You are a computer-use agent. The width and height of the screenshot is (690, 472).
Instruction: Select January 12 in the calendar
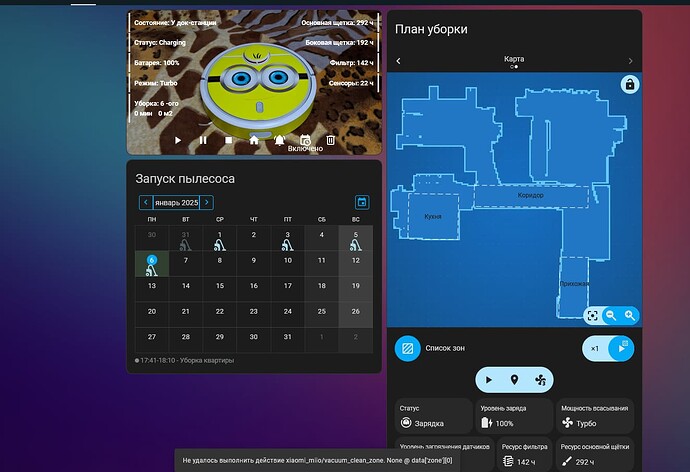click(x=356, y=264)
